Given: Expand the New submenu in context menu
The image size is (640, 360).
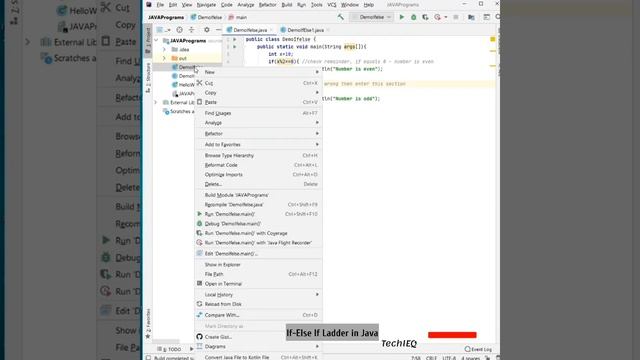Looking at the screenshot, I should 258,72.
